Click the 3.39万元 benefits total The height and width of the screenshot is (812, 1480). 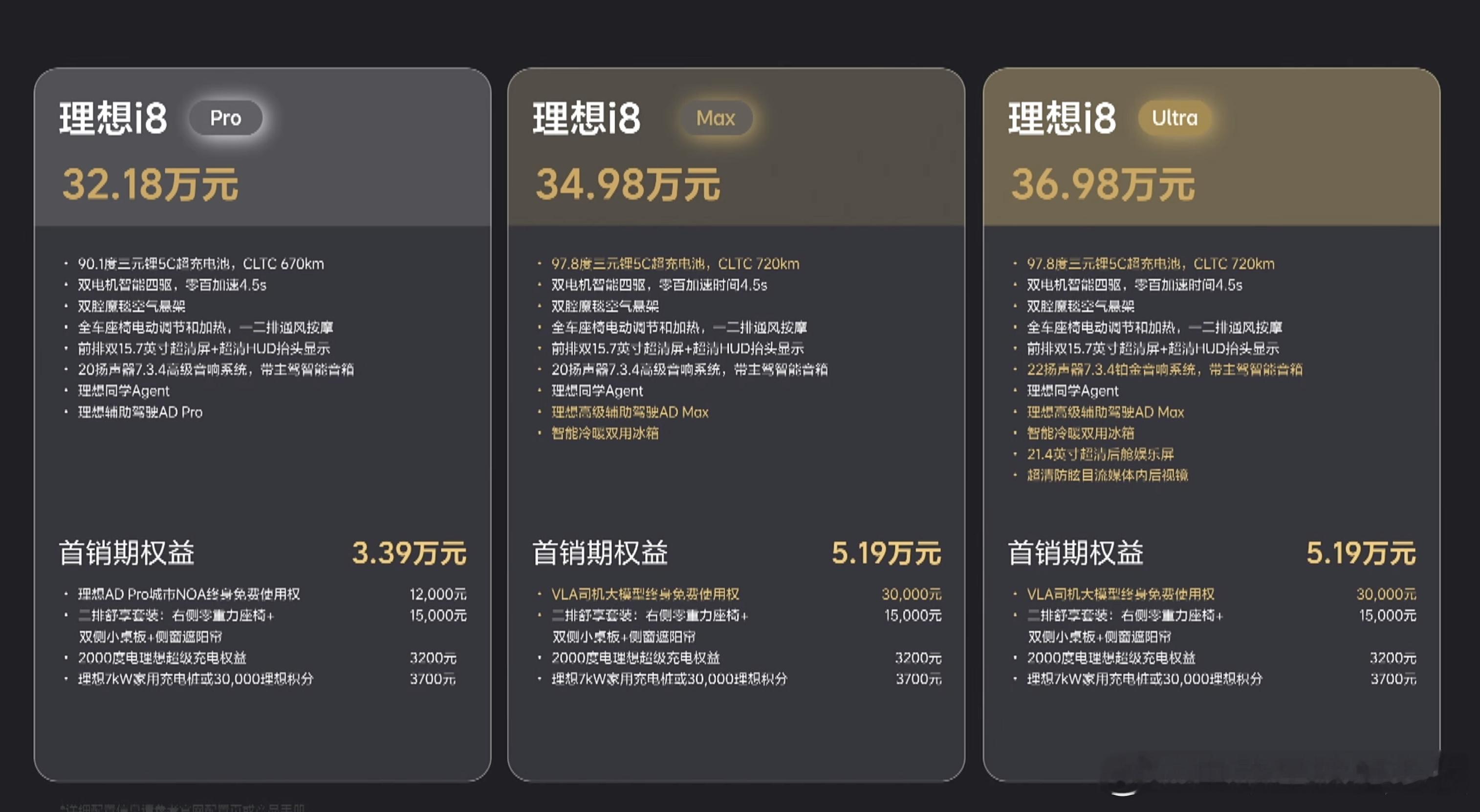409,553
